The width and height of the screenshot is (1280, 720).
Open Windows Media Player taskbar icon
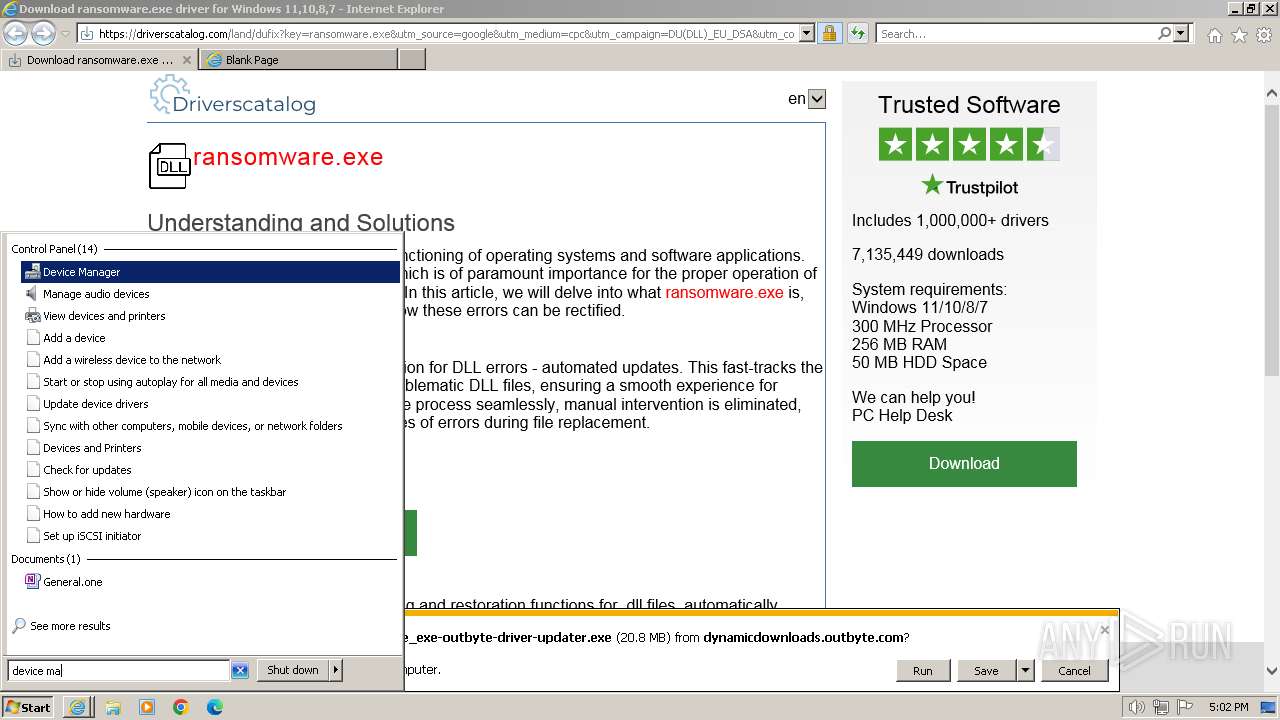(147, 707)
